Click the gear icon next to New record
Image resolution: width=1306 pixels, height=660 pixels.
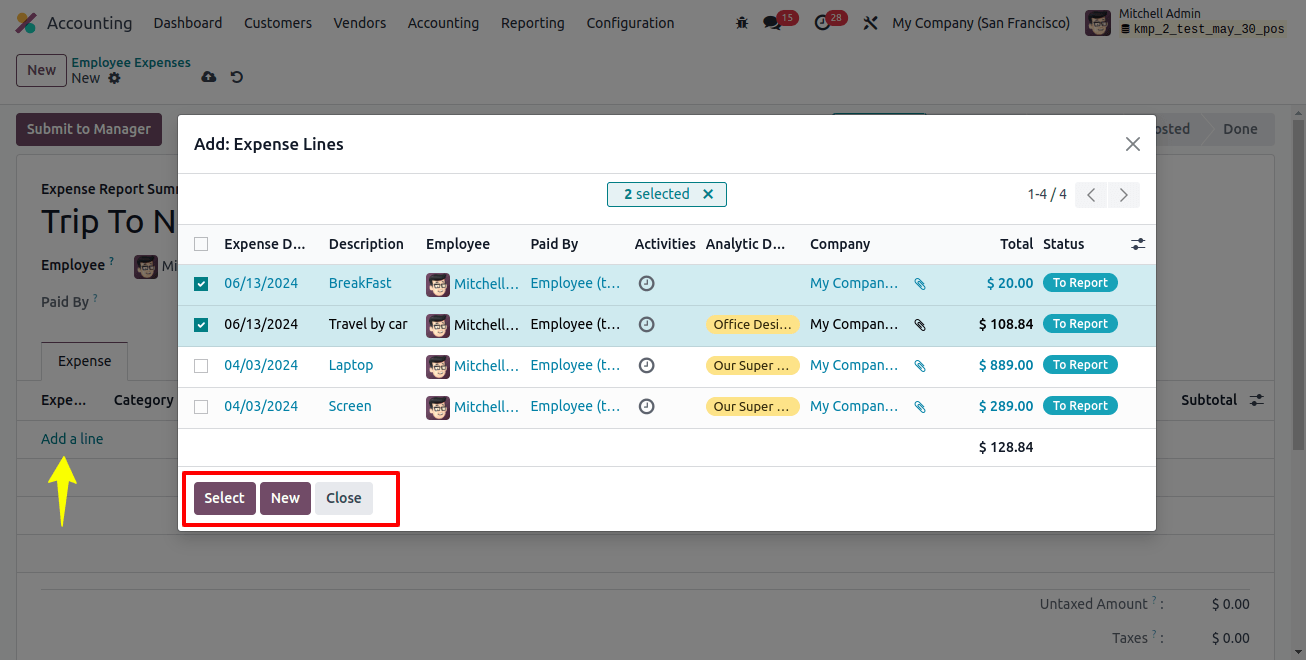[114, 78]
